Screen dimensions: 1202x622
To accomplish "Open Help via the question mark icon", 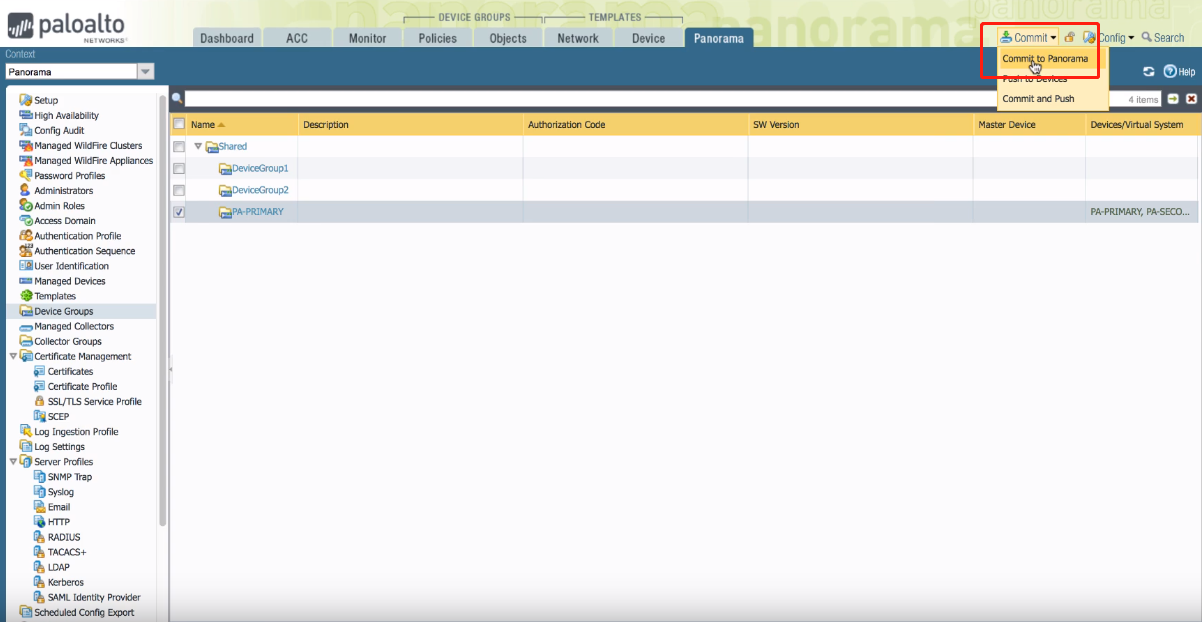I will pyautogui.click(x=1170, y=72).
